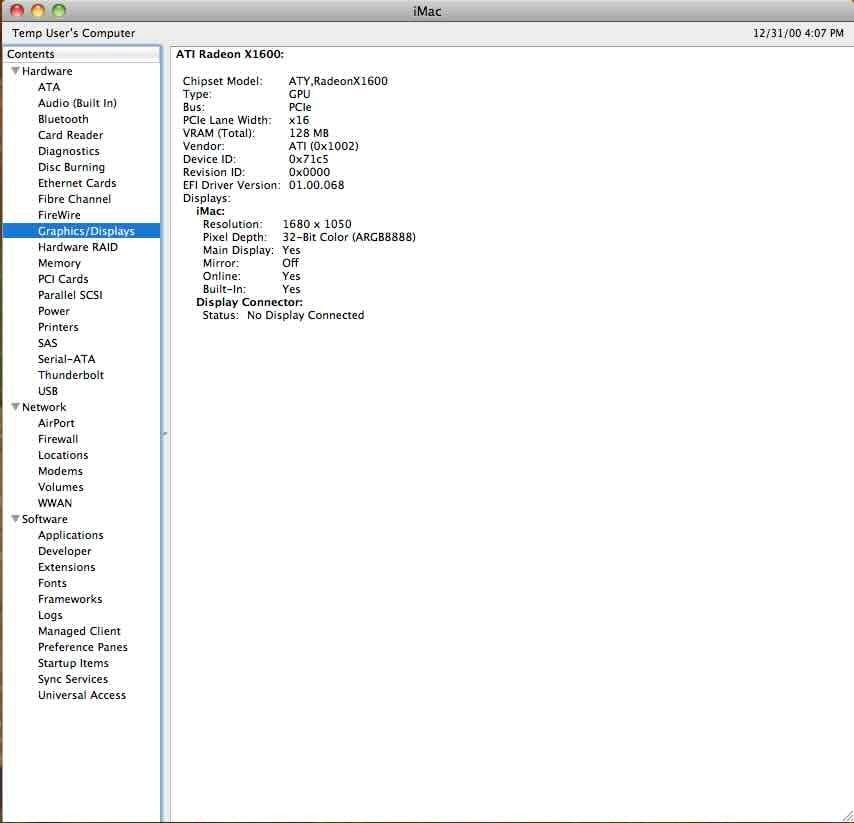Open the Memory hardware entry
The image size is (854, 823).
coord(59,263)
